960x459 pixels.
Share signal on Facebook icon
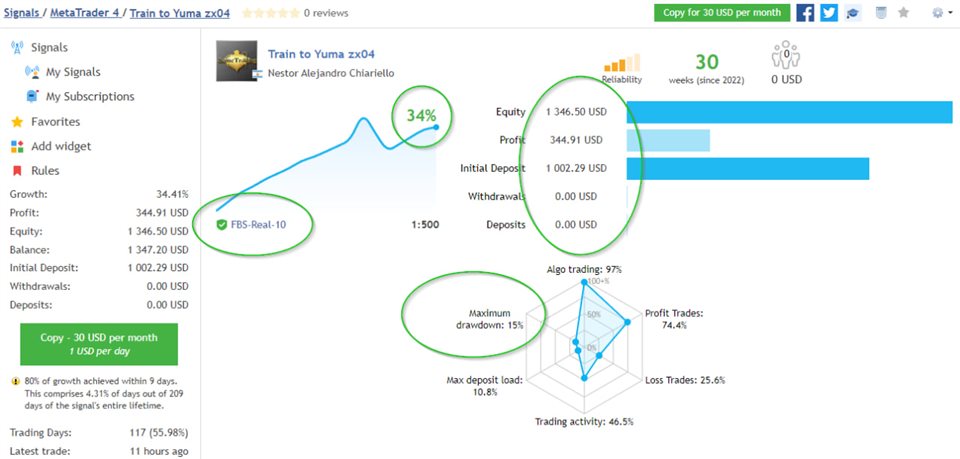point(805,13)
